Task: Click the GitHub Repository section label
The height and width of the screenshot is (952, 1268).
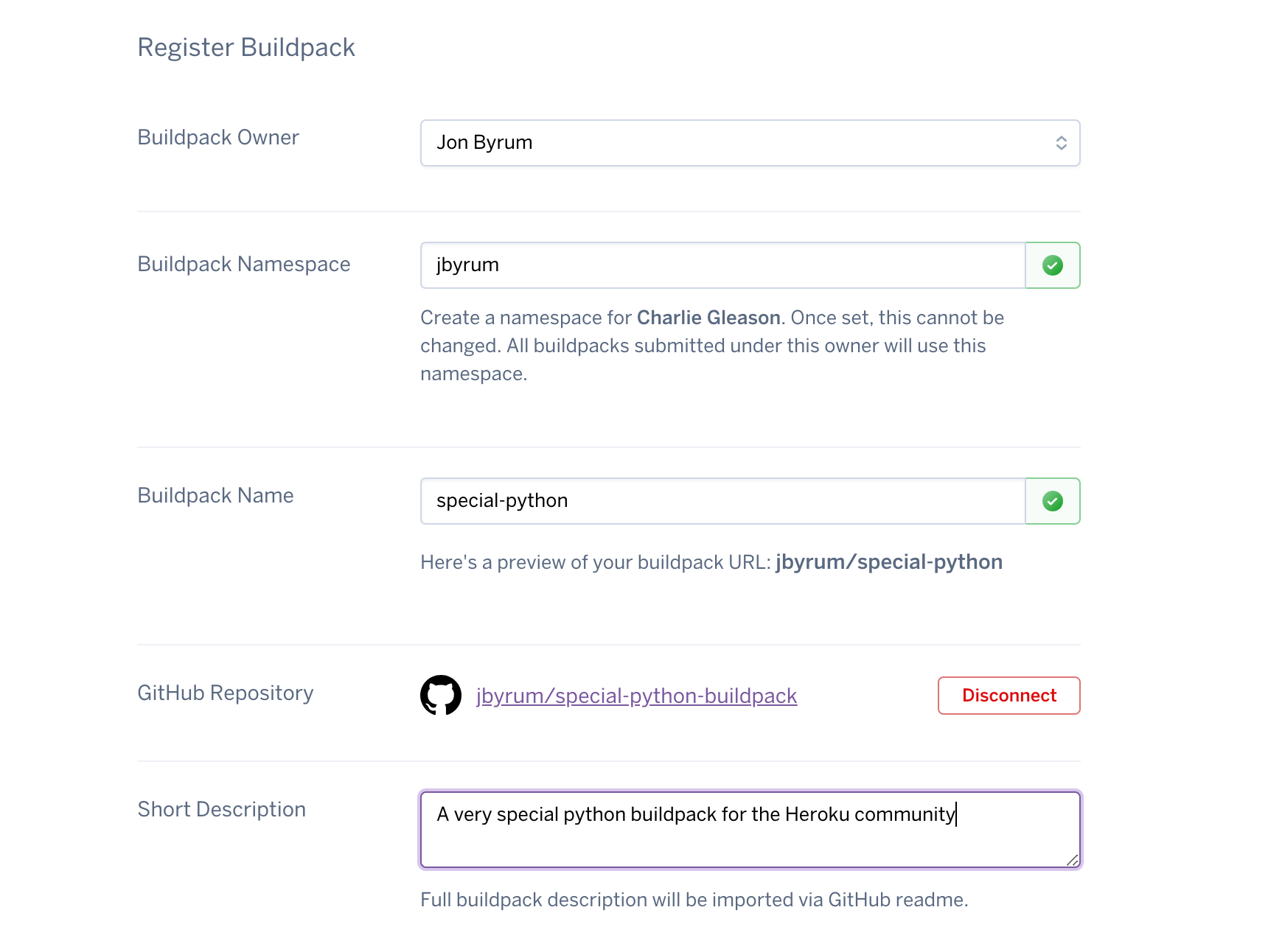Action: click(x=226, y=693)
